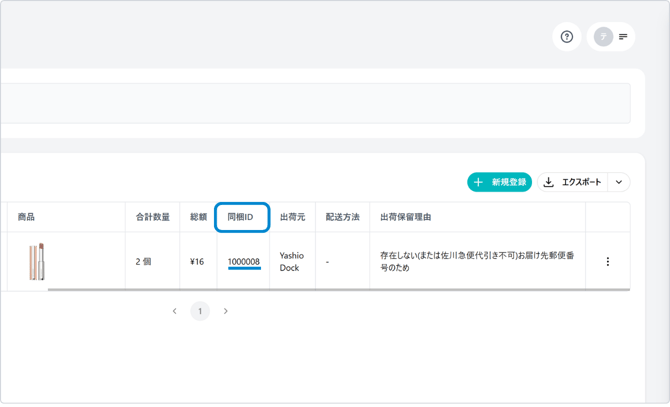670x407 pixels.
Task: Open the three-dot row actions menu
Action: tap(607, 262)
